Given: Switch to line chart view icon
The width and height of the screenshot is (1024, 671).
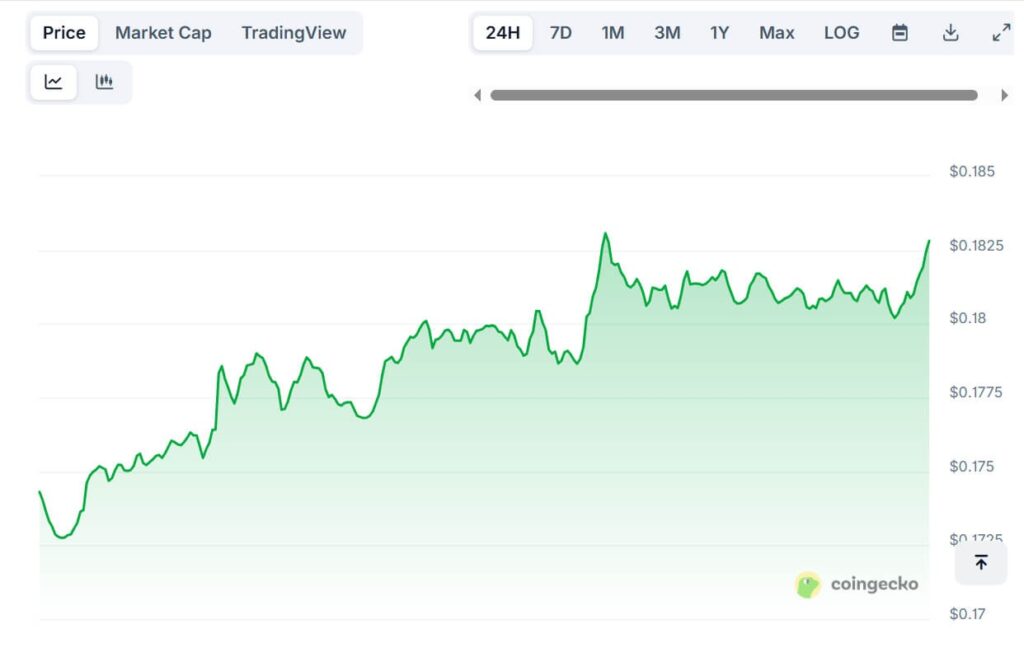Looking at the screenshot, I should click(54, 82).
